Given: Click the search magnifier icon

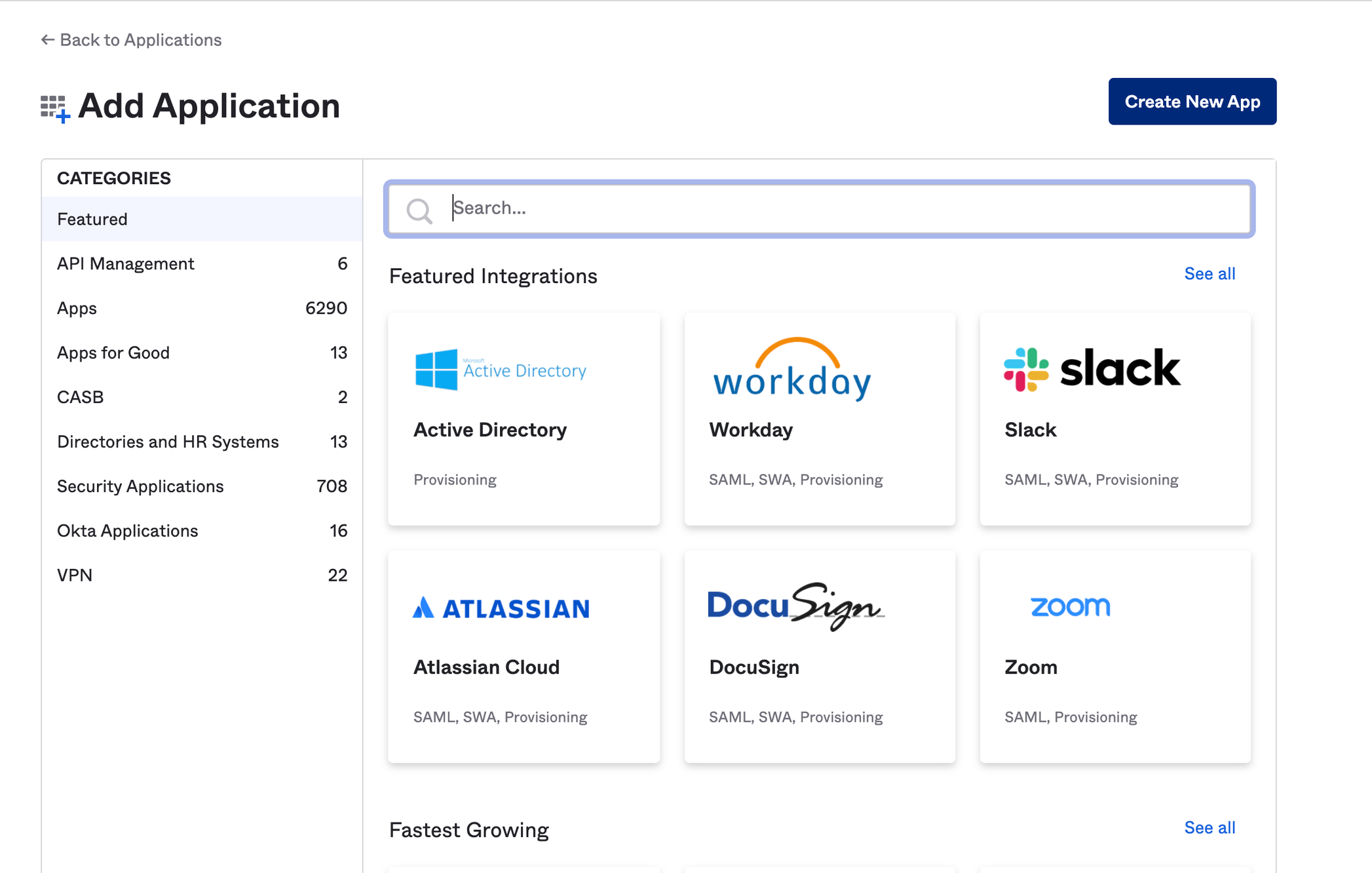Looking at the screenshot, I should coord(419,210).
